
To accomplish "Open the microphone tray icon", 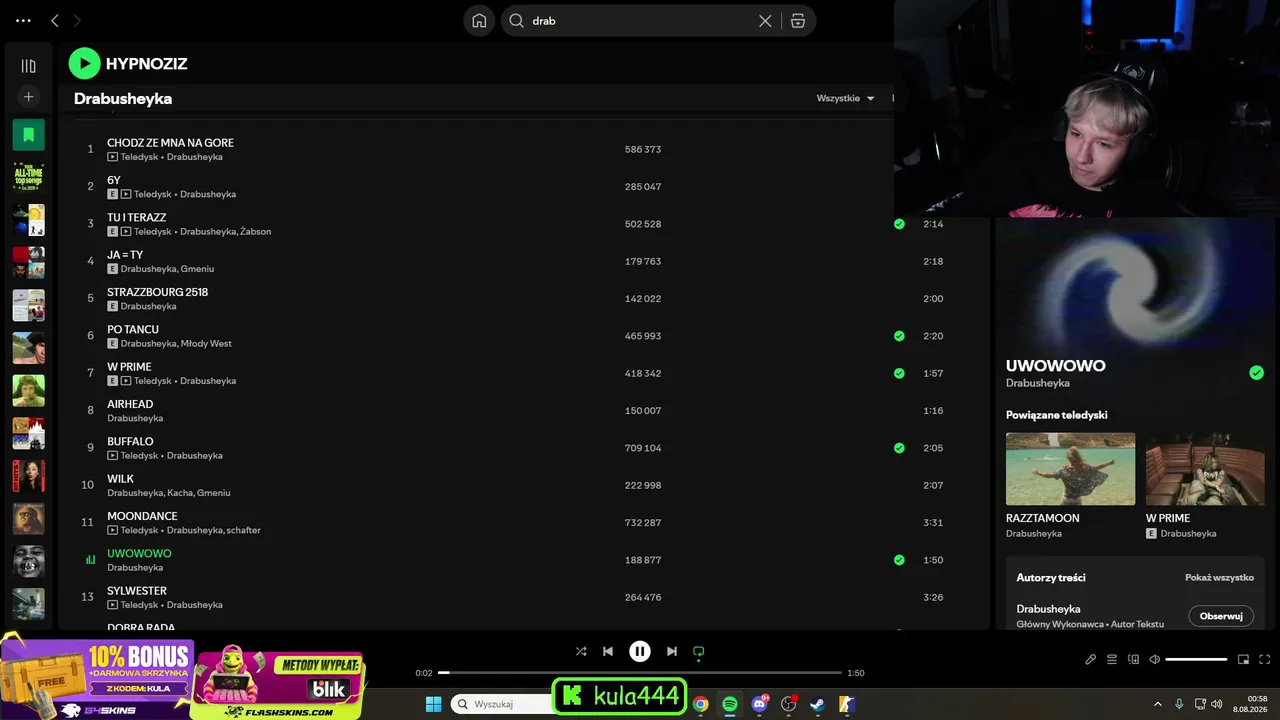I will [x=1179, y=704].
